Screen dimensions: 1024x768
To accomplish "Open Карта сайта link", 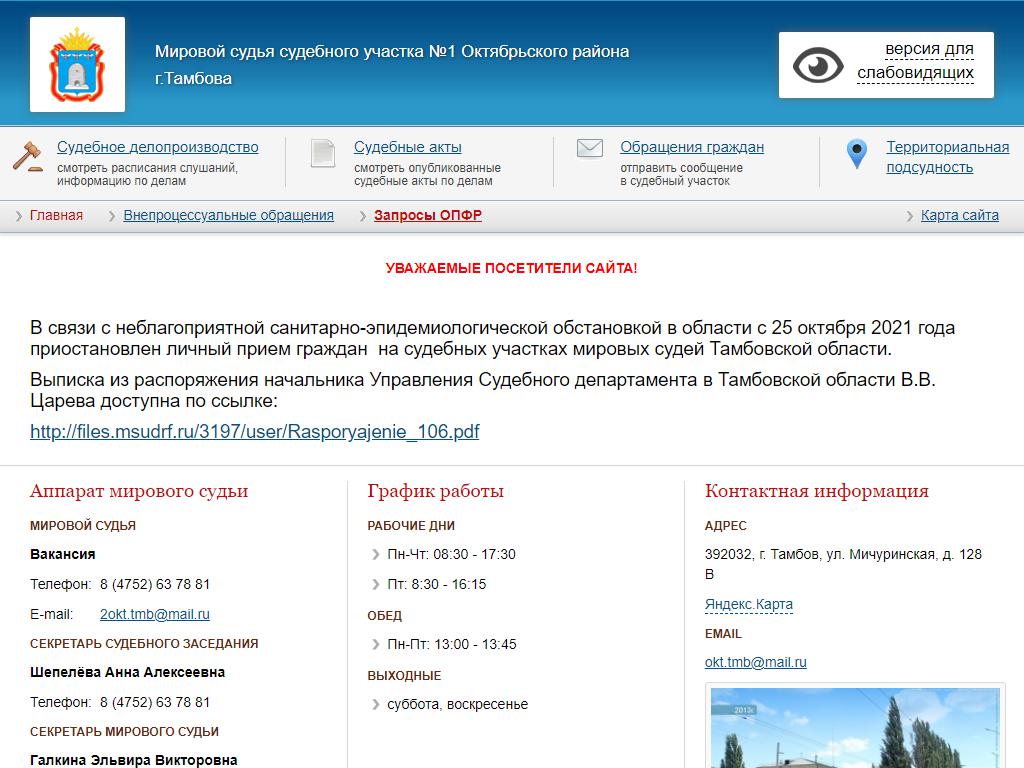I will tap(959, 215).
